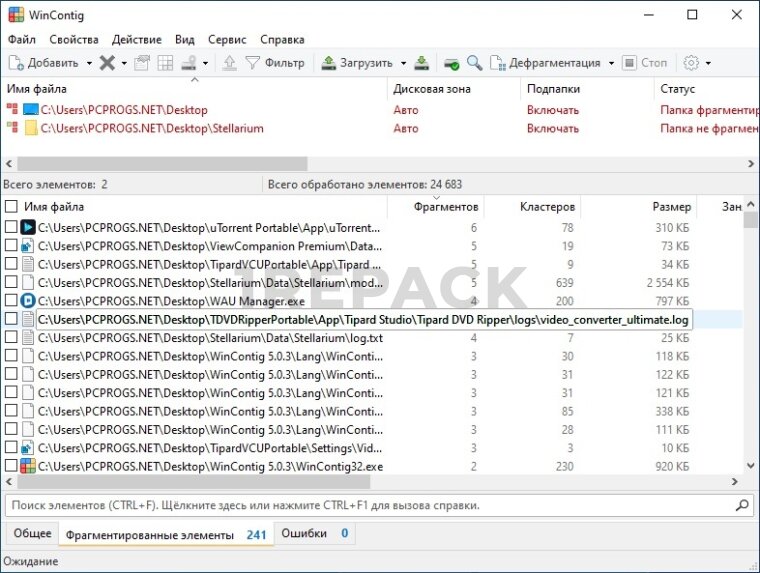This screenshot has width=760, height=573.
Task: Tick the checkbox for WAU Manager.exe
Action: pos(11,300)
